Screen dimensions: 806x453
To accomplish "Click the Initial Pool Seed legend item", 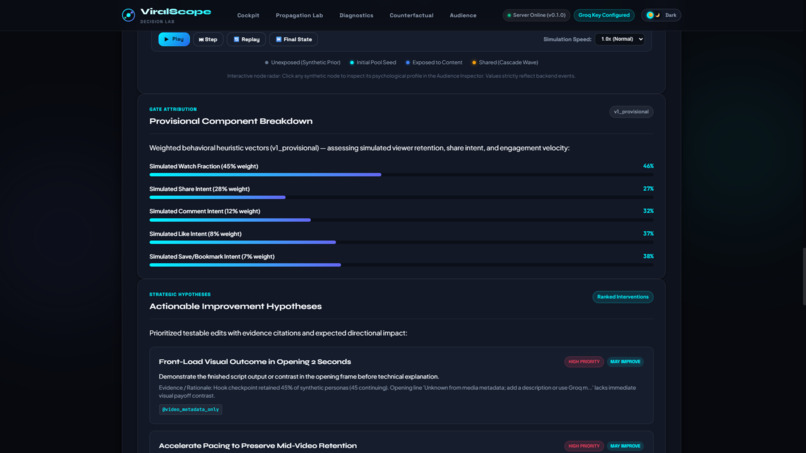I will pos(373,63).
